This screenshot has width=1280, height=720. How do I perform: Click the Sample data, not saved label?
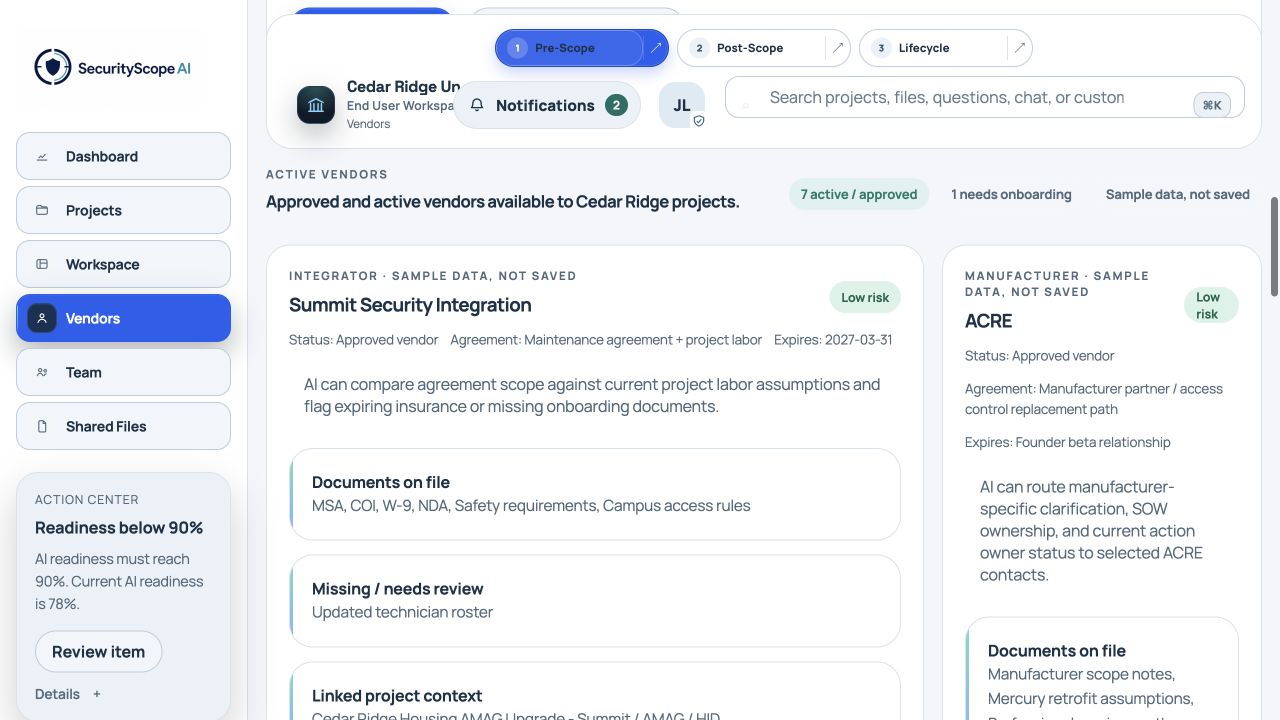coord(1178,195)
